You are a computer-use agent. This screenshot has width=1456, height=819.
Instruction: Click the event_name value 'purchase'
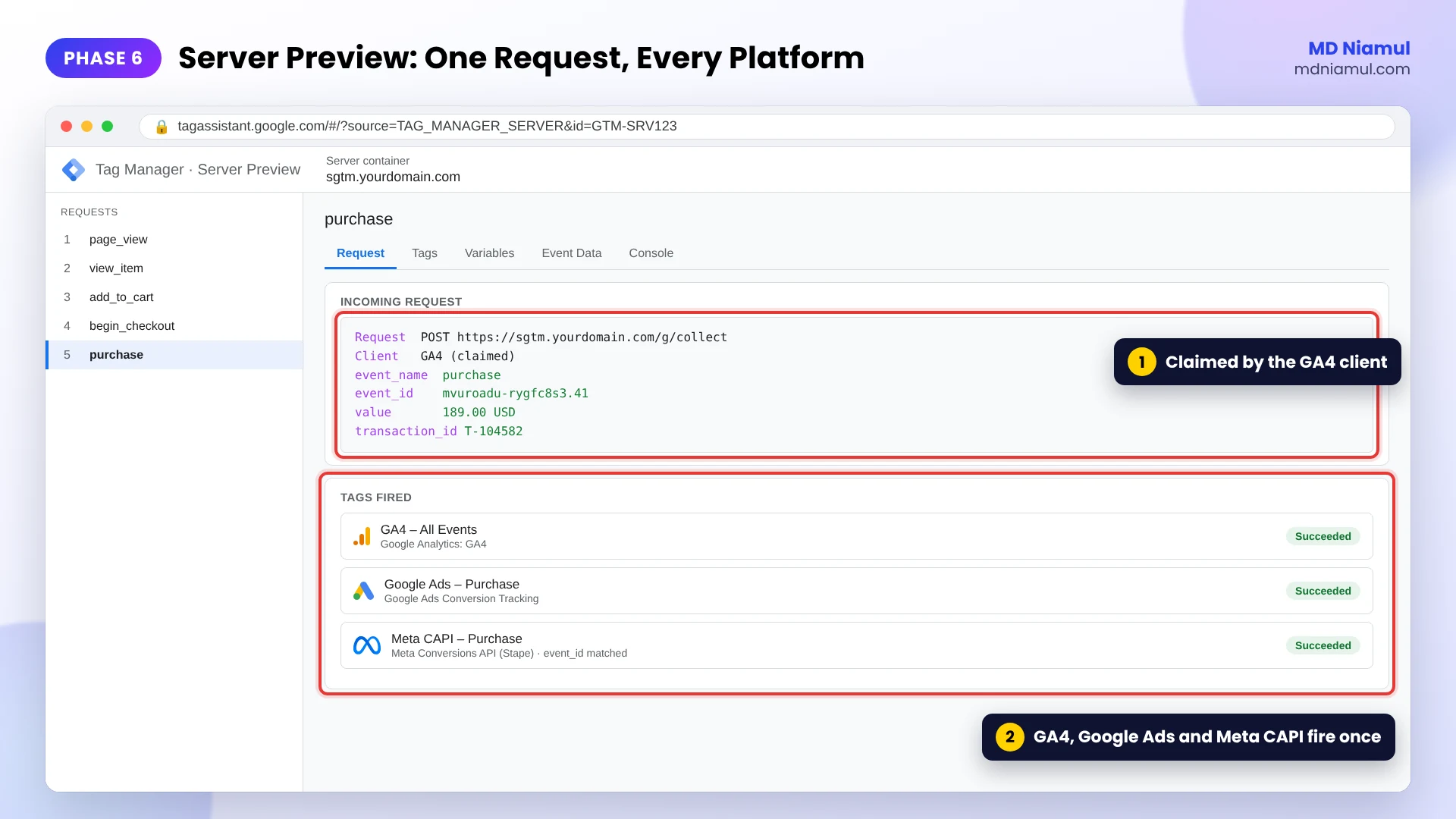click(471, 375)
